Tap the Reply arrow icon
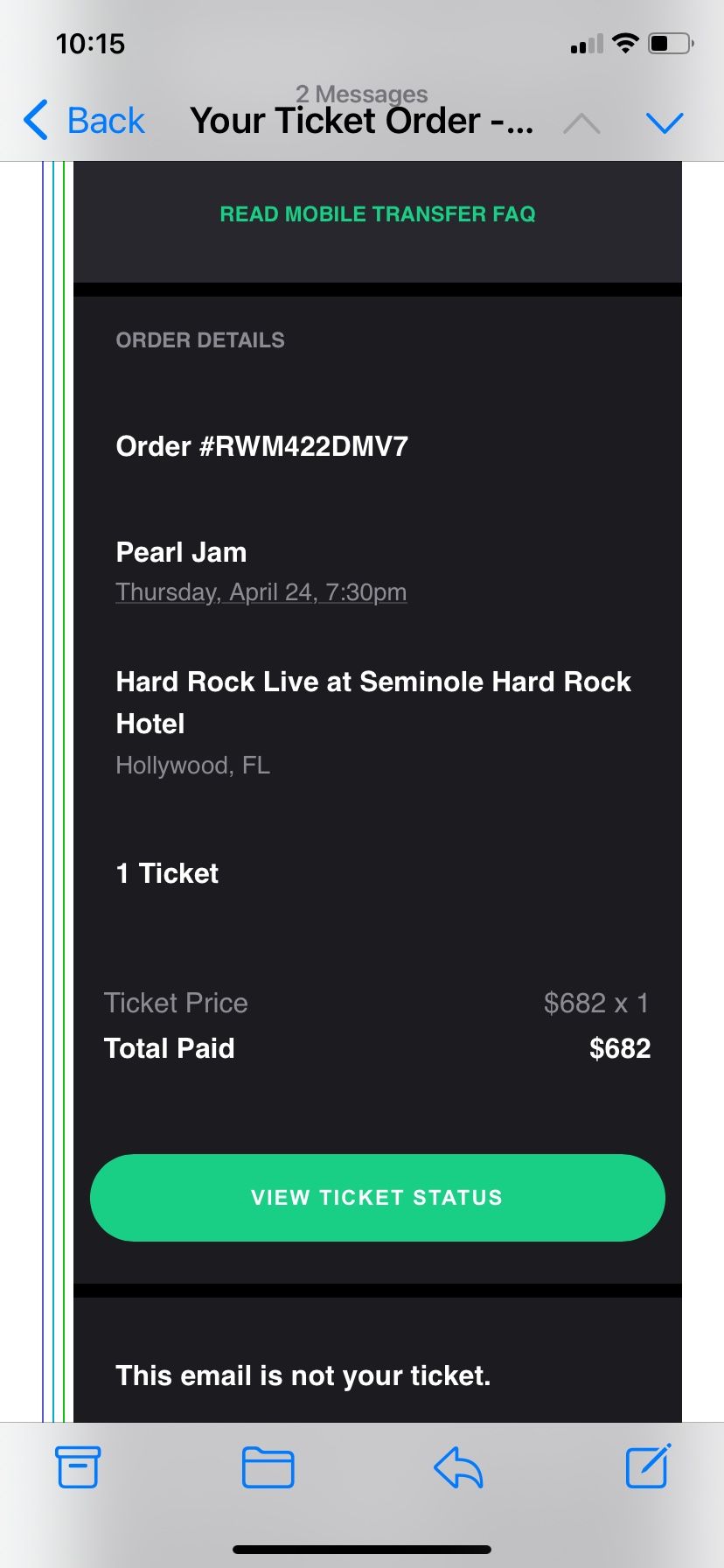 (458, 1467)
